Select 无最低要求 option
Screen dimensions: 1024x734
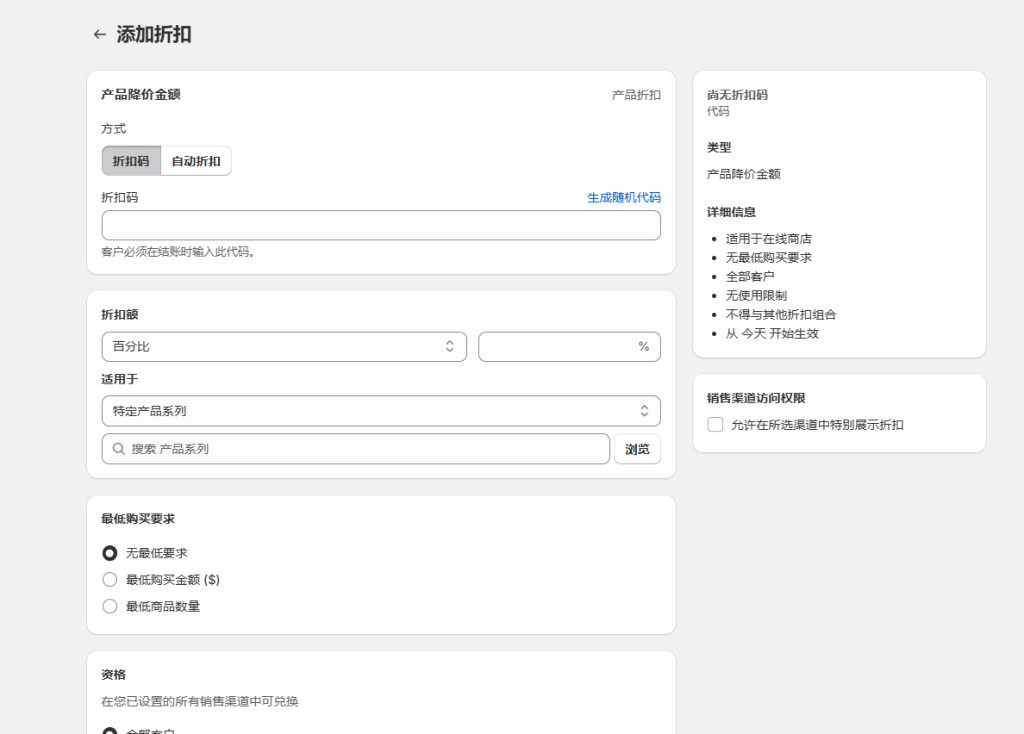pyautogui.click(x=110, y=553)
